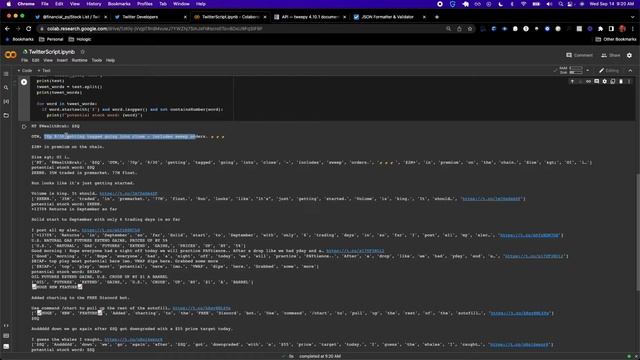Open cell editor settings gear
This screenshot has height=360, width=640.
point(604,82)
